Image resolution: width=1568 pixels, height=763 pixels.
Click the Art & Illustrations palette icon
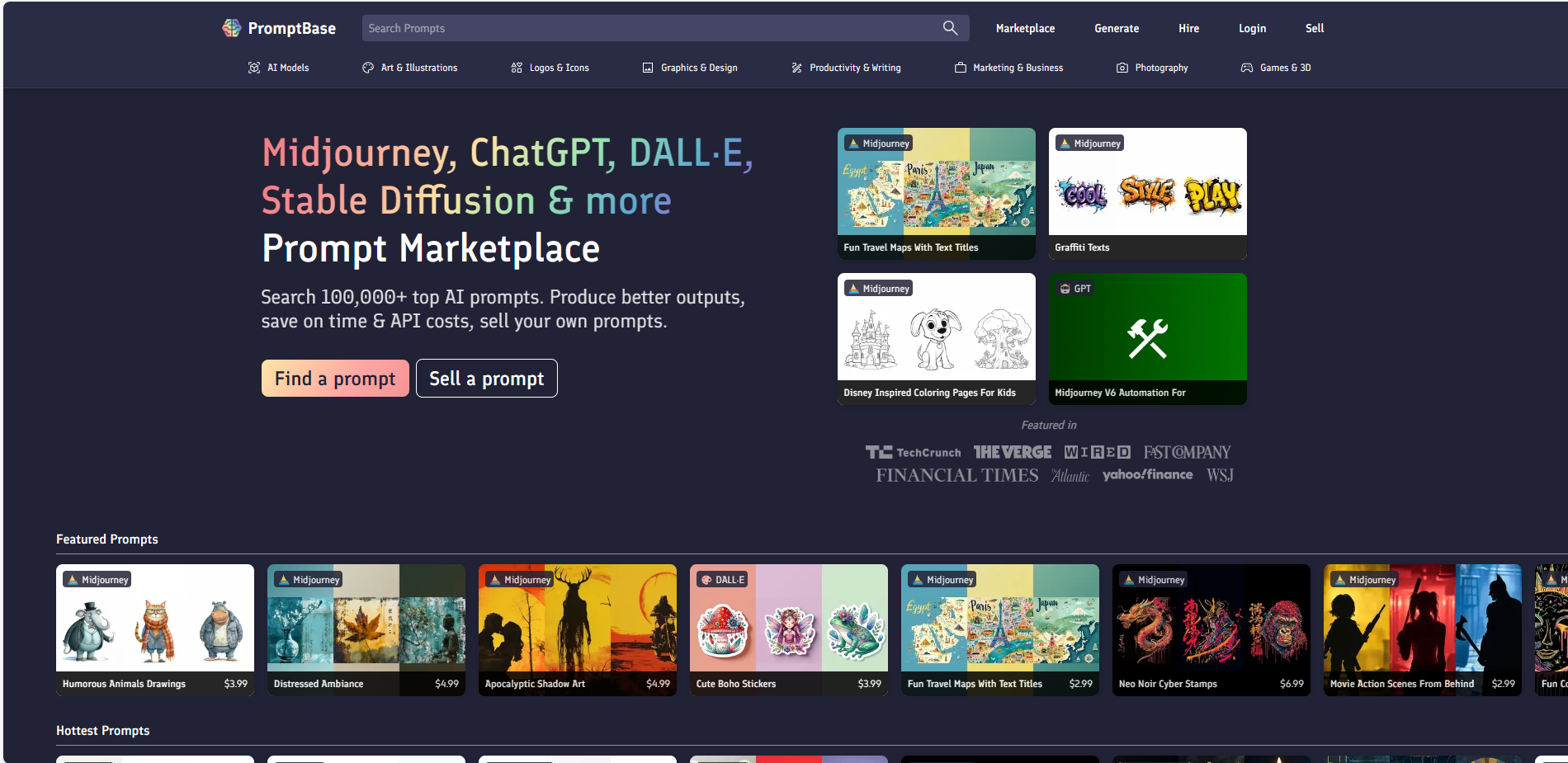point(368,68)
